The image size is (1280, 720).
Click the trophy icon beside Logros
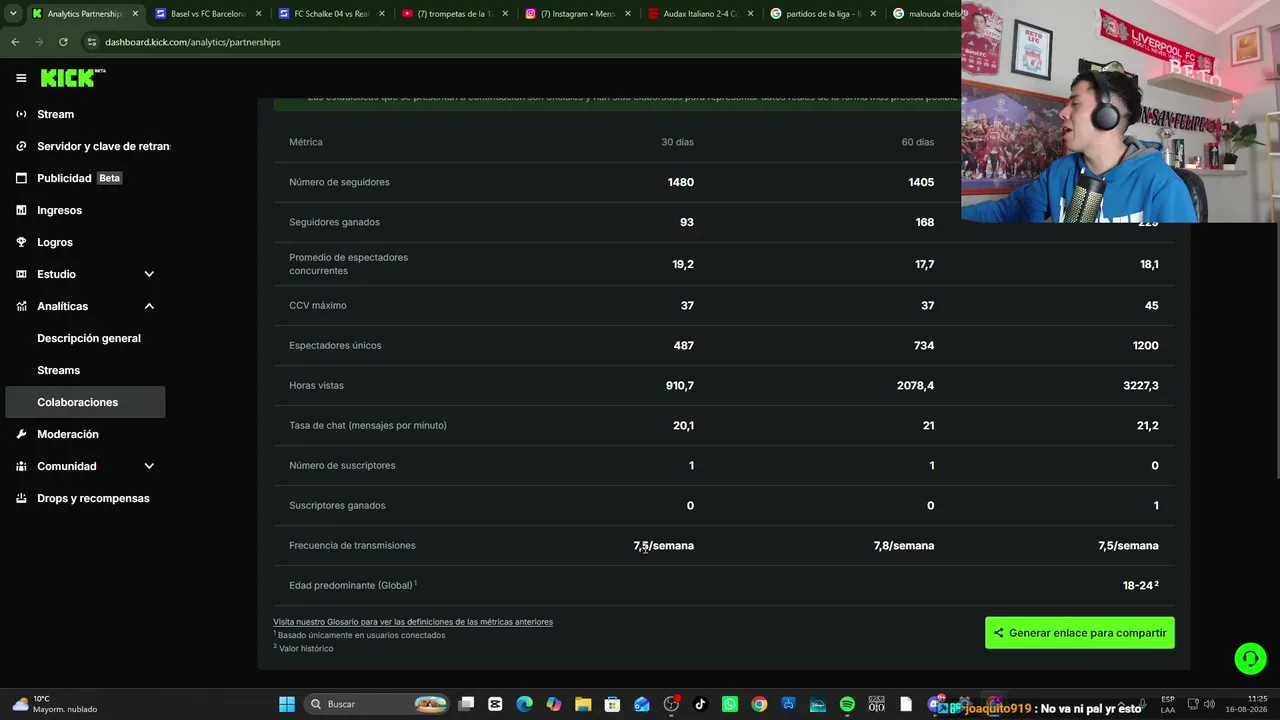pos(21,242)
